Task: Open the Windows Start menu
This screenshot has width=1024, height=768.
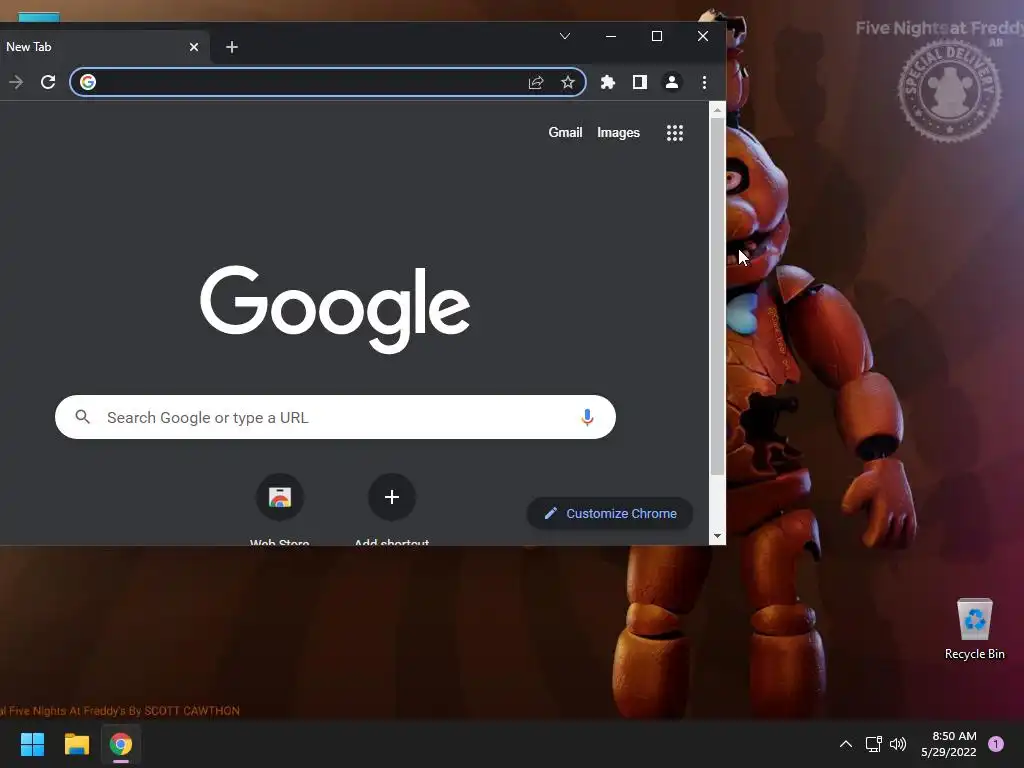Action: coord(32,744)
